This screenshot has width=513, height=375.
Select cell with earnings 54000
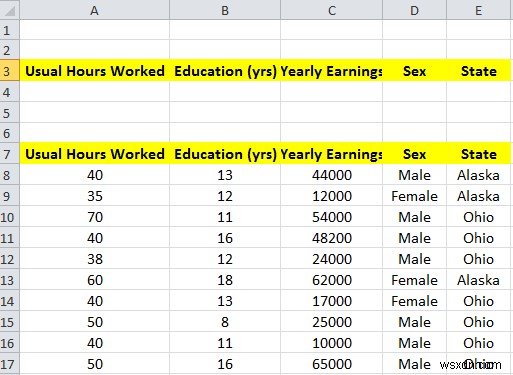332,217
